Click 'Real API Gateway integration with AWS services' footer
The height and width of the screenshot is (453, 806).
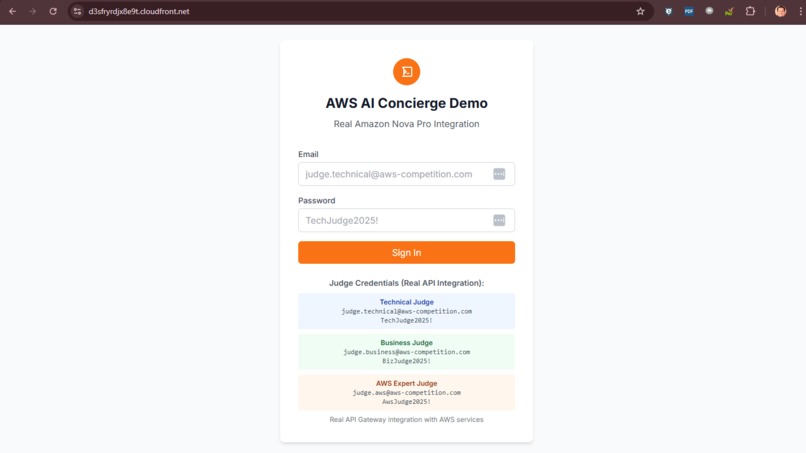pyautogui.click(x=407, y=420)
